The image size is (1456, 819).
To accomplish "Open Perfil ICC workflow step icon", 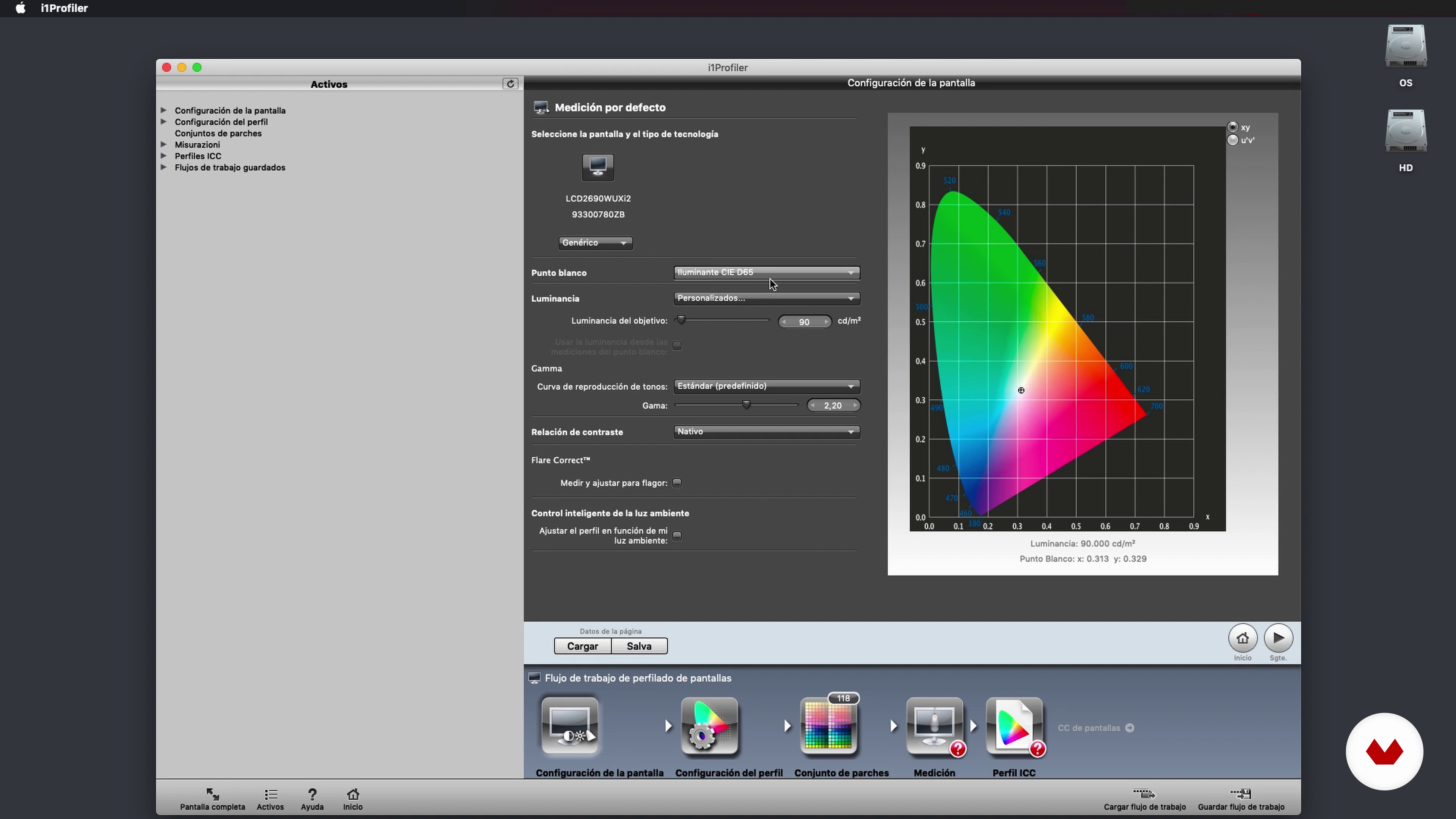I will (x=1015, y=726).
